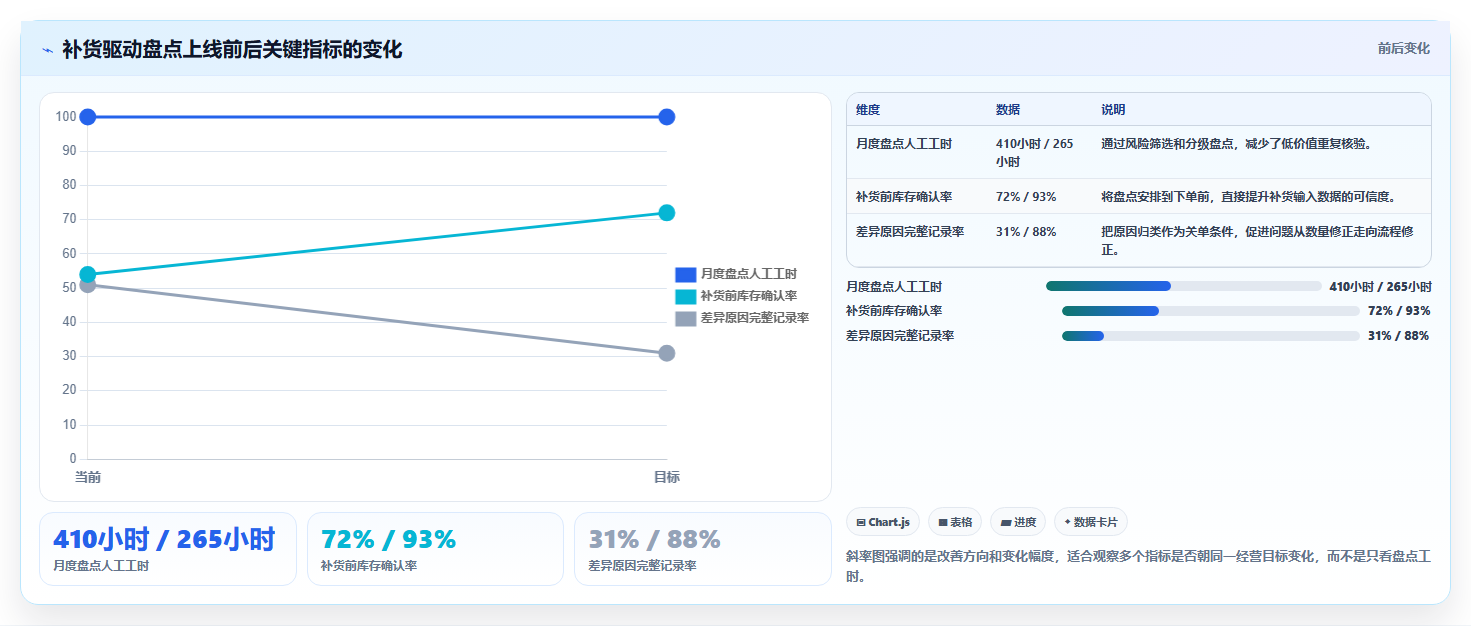Viewport: 1471px width, 626px height.
Task: Click the blue data point at 当前
Action: (x=87, y=117)
